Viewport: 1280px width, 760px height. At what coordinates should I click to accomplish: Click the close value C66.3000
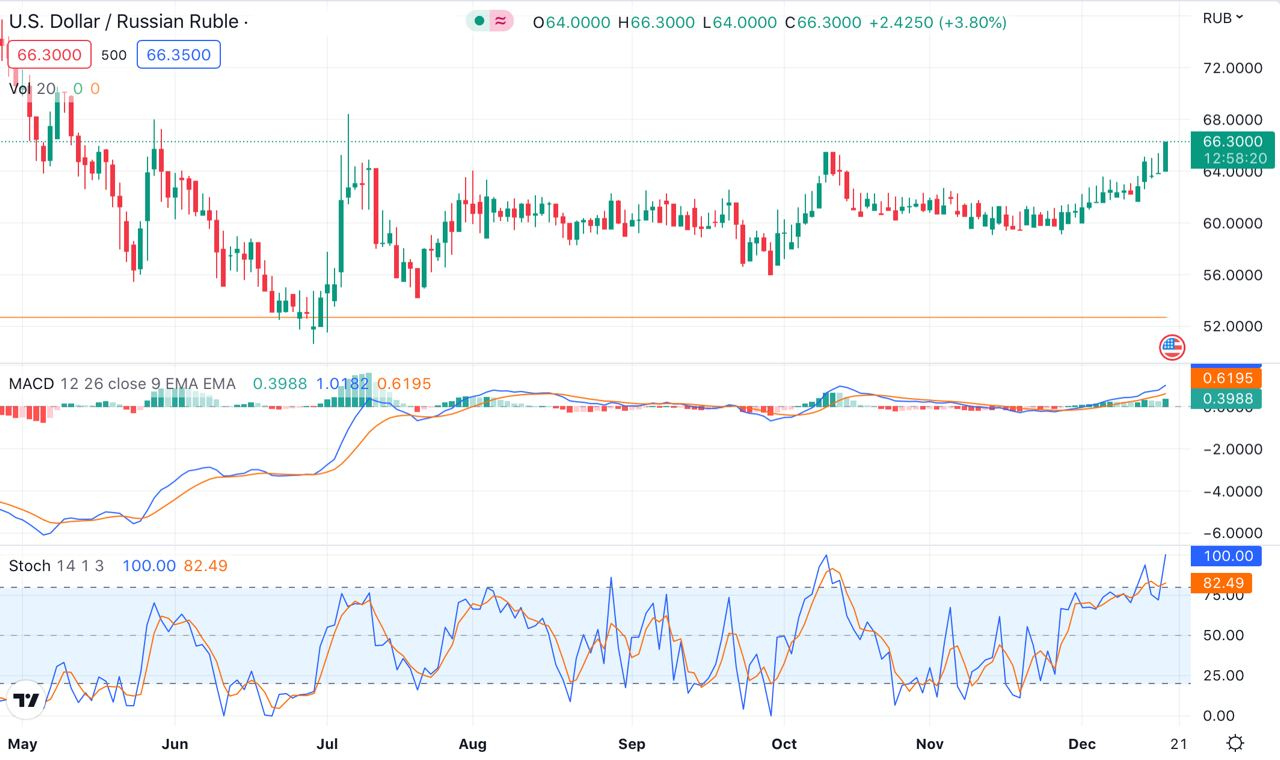(x=823, y=22)
